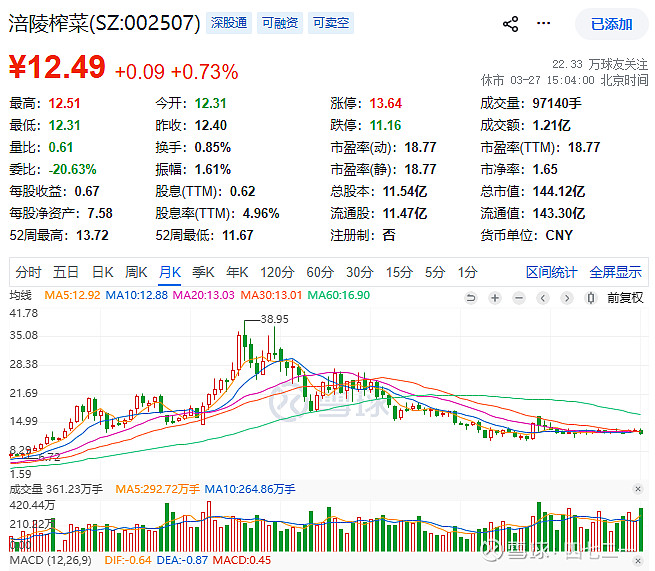Click DEA:-0.87 indicator value

[x=182, y=560]
